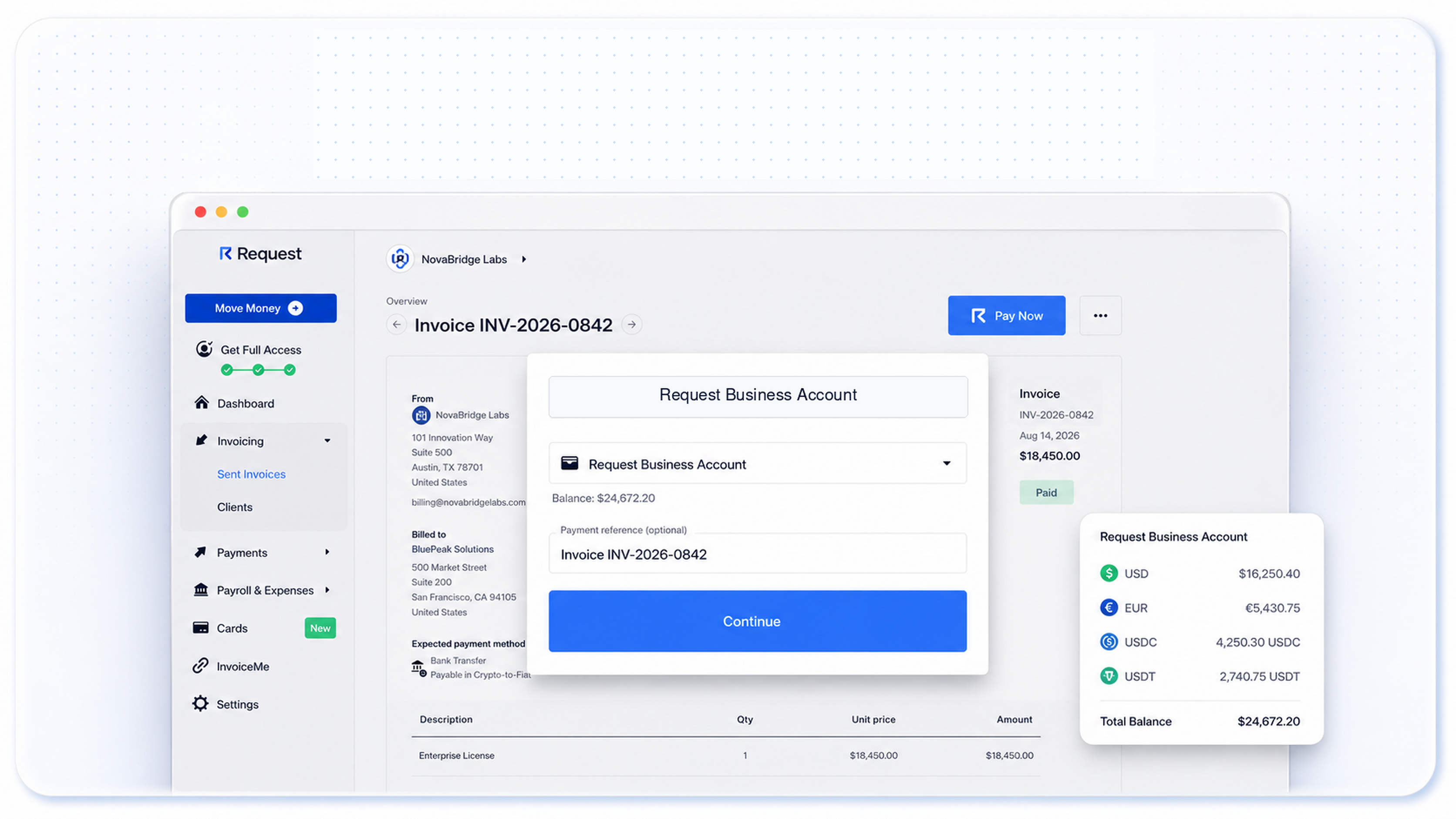
Task: Click the New badge beside Cards
Action: [x=320, y=629]
